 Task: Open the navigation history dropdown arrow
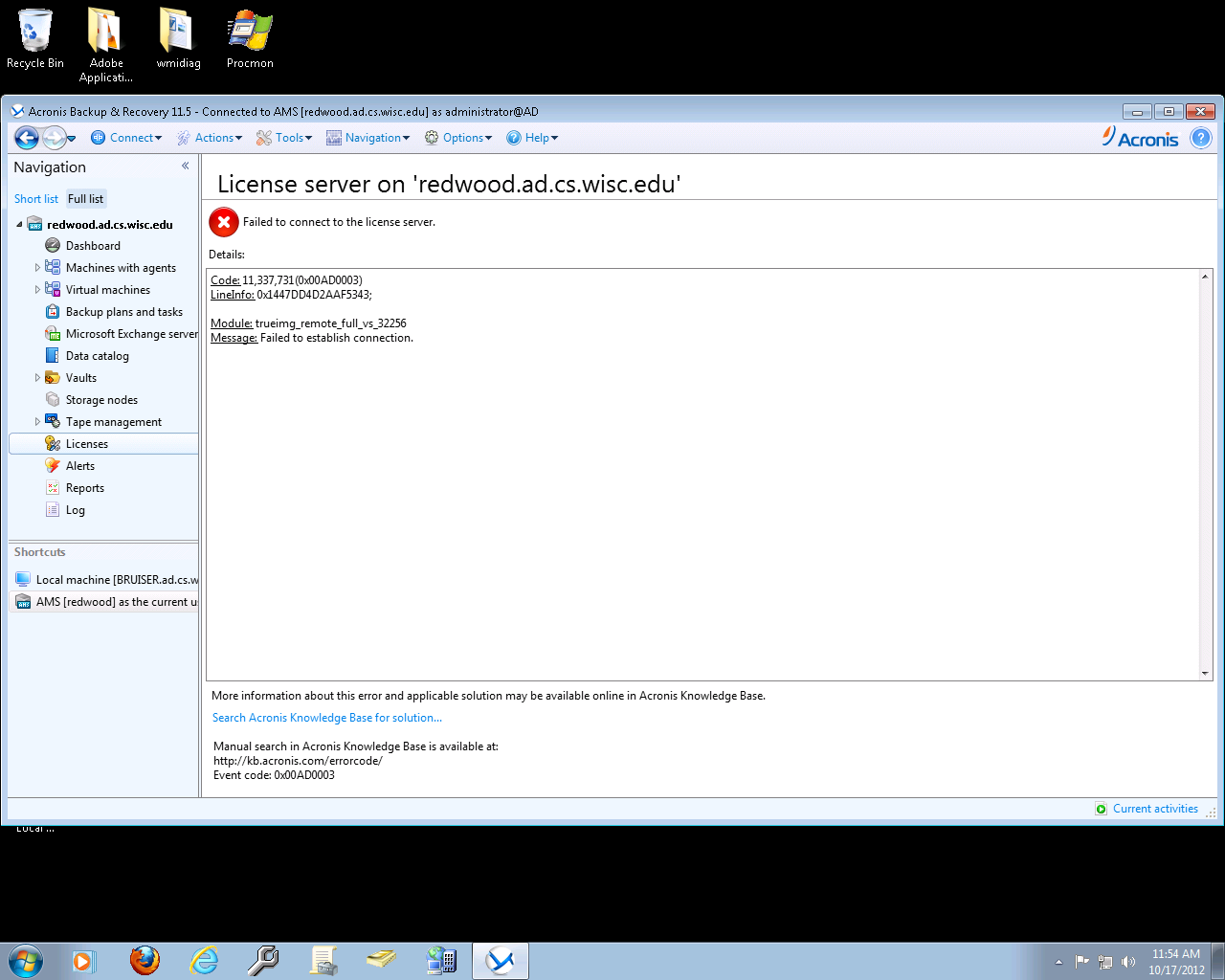point(72,139)
